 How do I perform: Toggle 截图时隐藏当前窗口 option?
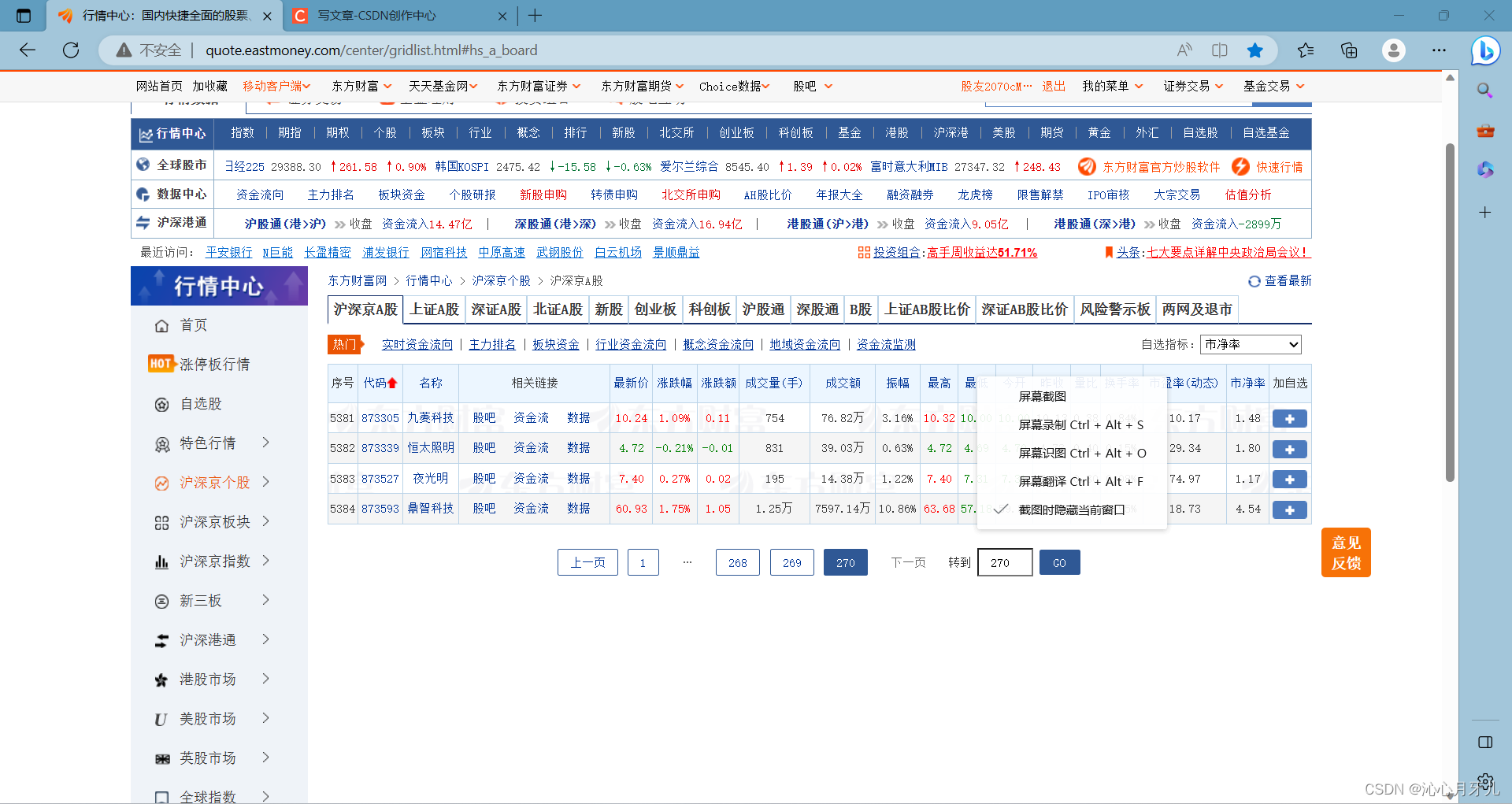click(1071, 509)
